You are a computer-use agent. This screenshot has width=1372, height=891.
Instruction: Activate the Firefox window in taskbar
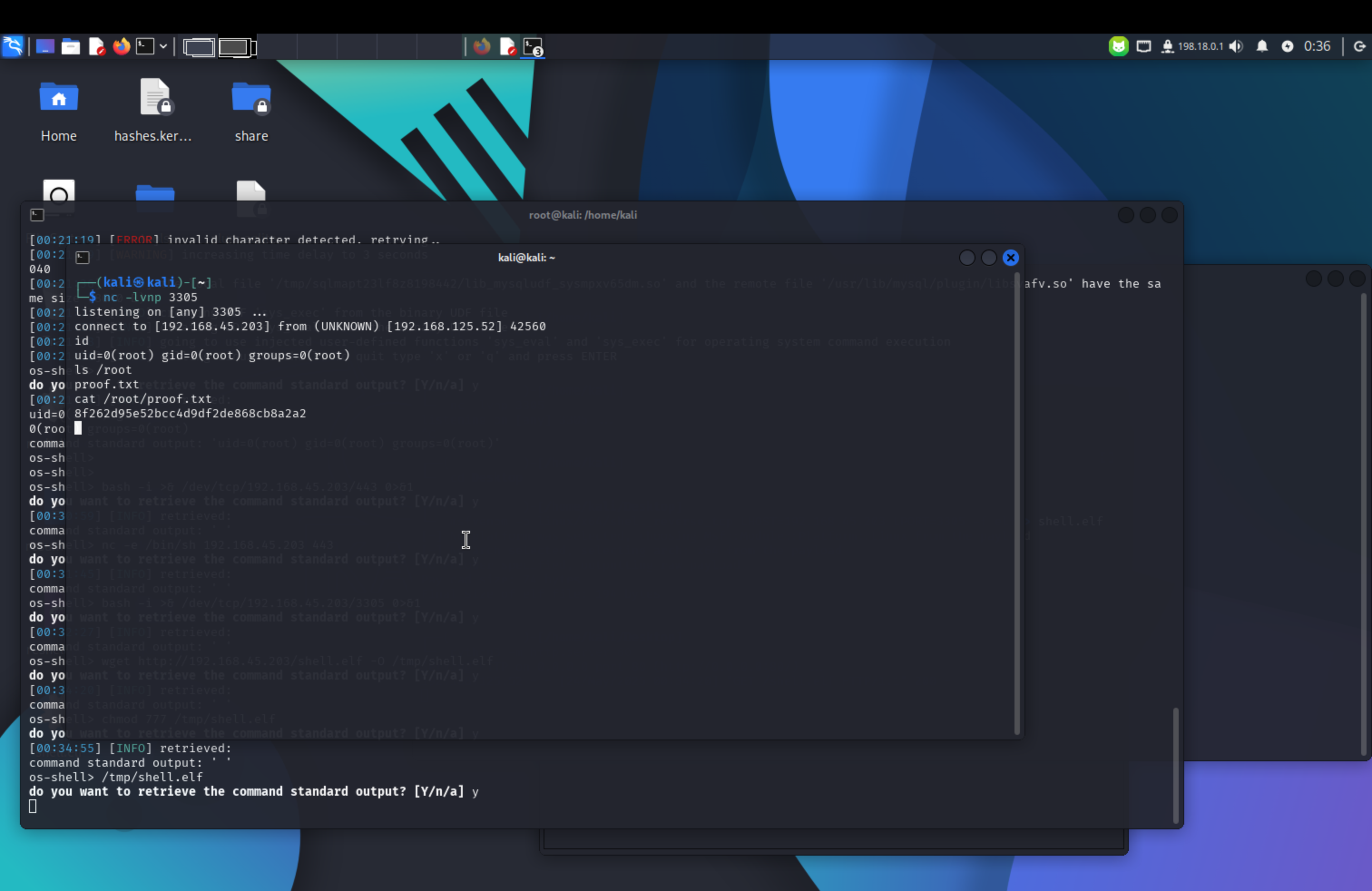481,46
